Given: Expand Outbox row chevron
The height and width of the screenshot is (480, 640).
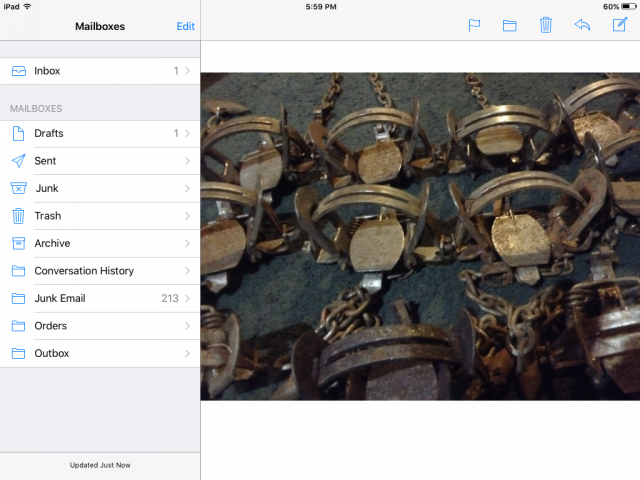Looking at the screenshot, I should click(x=187, y=353).
